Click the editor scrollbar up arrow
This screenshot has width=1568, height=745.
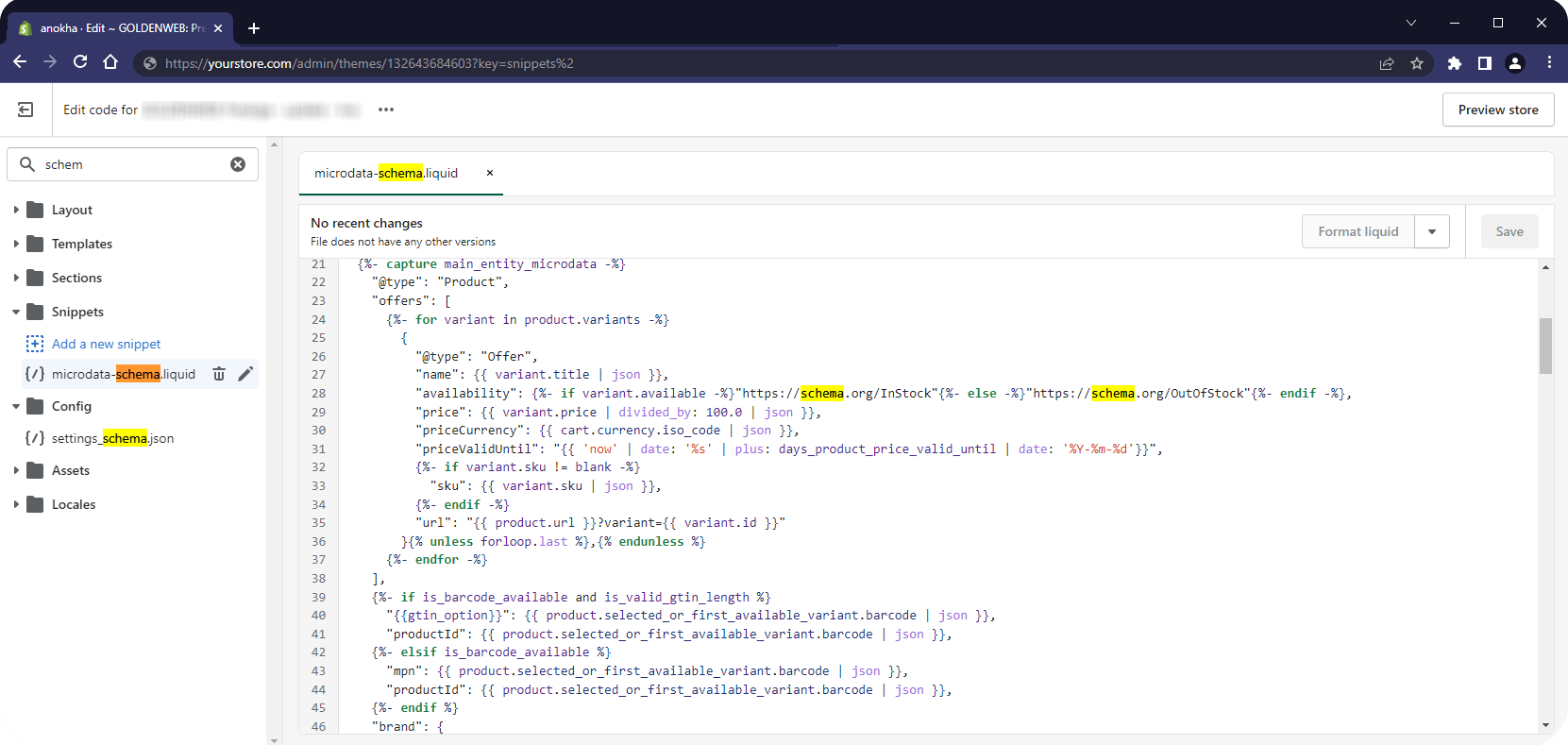pos(1545,267)
